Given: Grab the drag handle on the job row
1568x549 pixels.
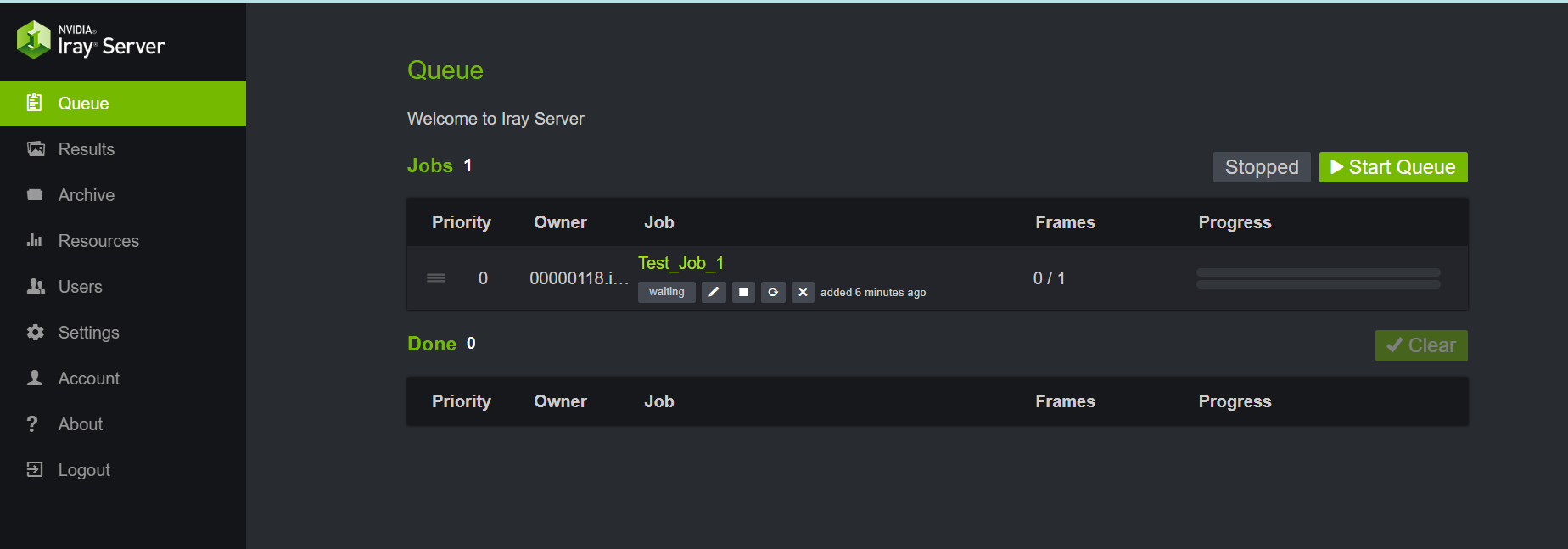Looking at the screenshot, I should (436, 278).
